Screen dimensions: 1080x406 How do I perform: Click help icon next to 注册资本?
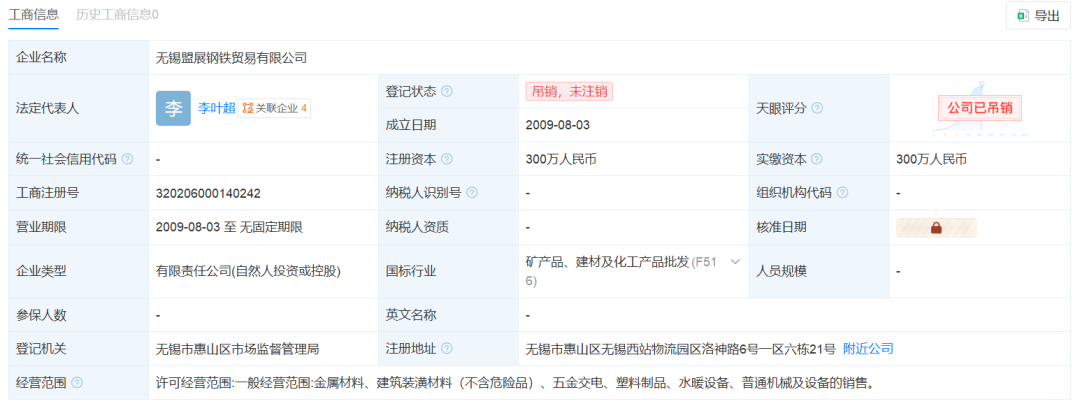(446, 159)
